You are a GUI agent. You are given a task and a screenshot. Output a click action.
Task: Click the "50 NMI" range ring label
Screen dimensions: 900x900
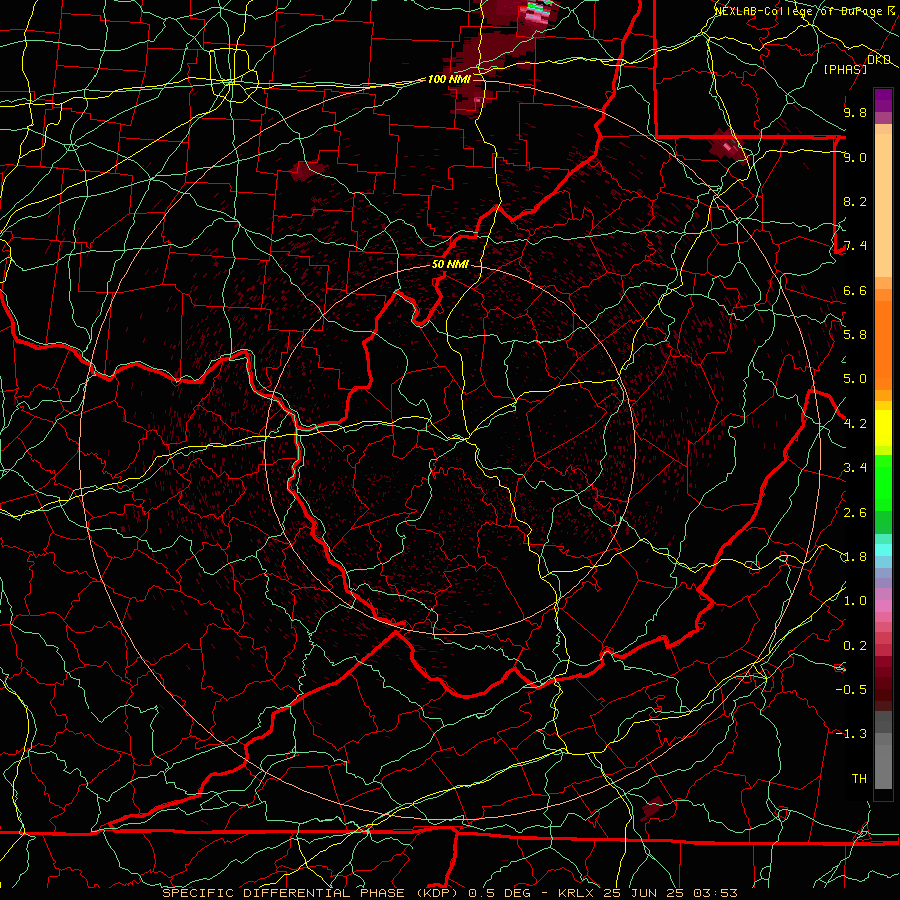pyautogui.click(x=451, y=264)
